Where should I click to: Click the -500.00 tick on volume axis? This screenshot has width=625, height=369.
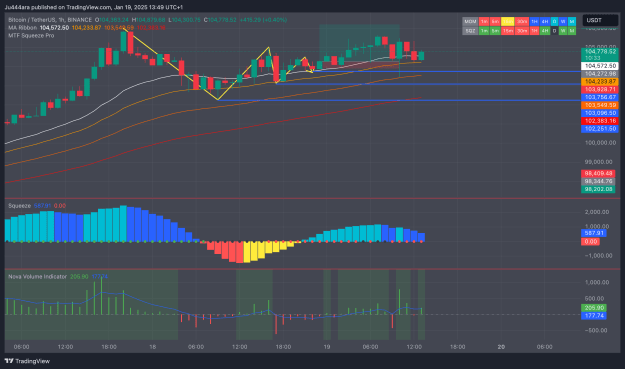[597, 330]
